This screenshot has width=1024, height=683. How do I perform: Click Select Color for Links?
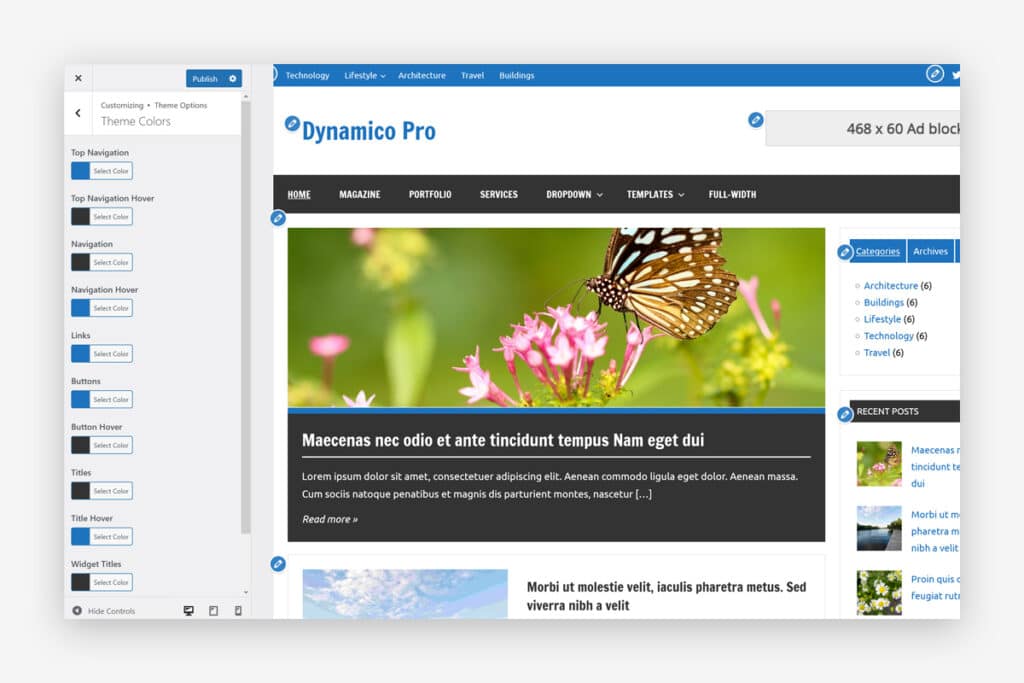[x=111, y=354]
